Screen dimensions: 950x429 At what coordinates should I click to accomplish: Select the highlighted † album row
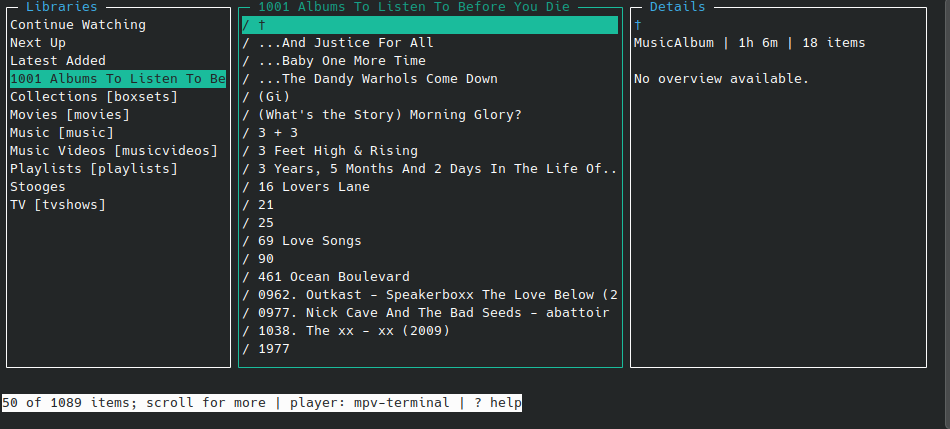click(430, 25)
